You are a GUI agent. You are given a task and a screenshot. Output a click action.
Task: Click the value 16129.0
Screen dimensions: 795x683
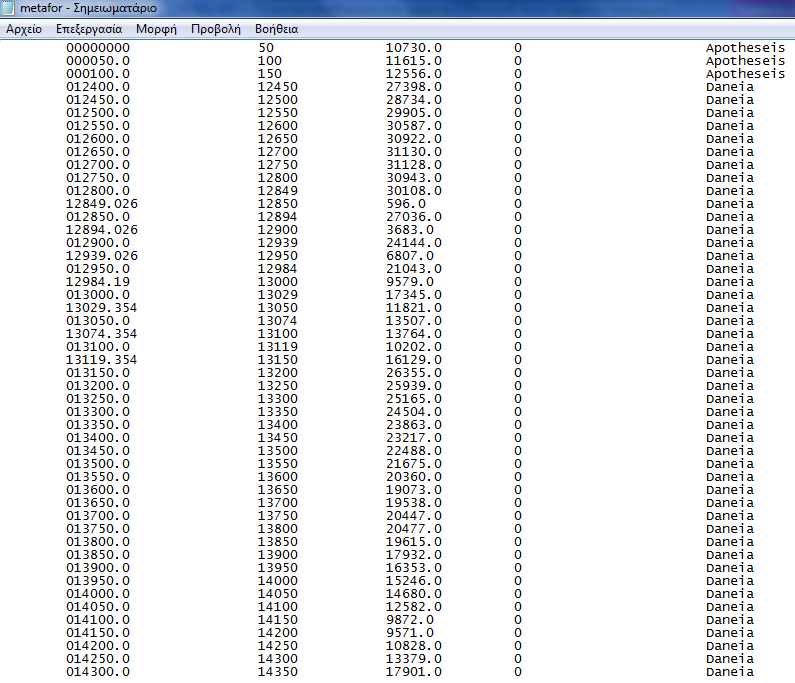414,360
